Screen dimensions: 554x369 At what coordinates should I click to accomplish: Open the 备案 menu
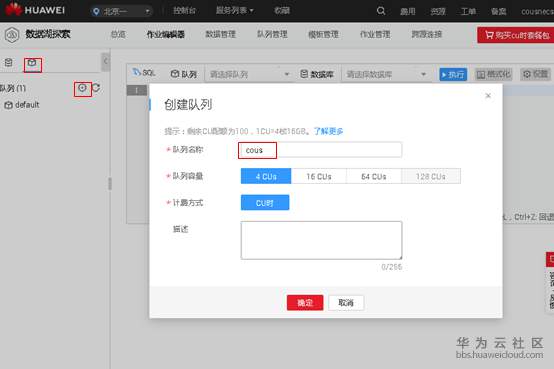coord(499,12)
